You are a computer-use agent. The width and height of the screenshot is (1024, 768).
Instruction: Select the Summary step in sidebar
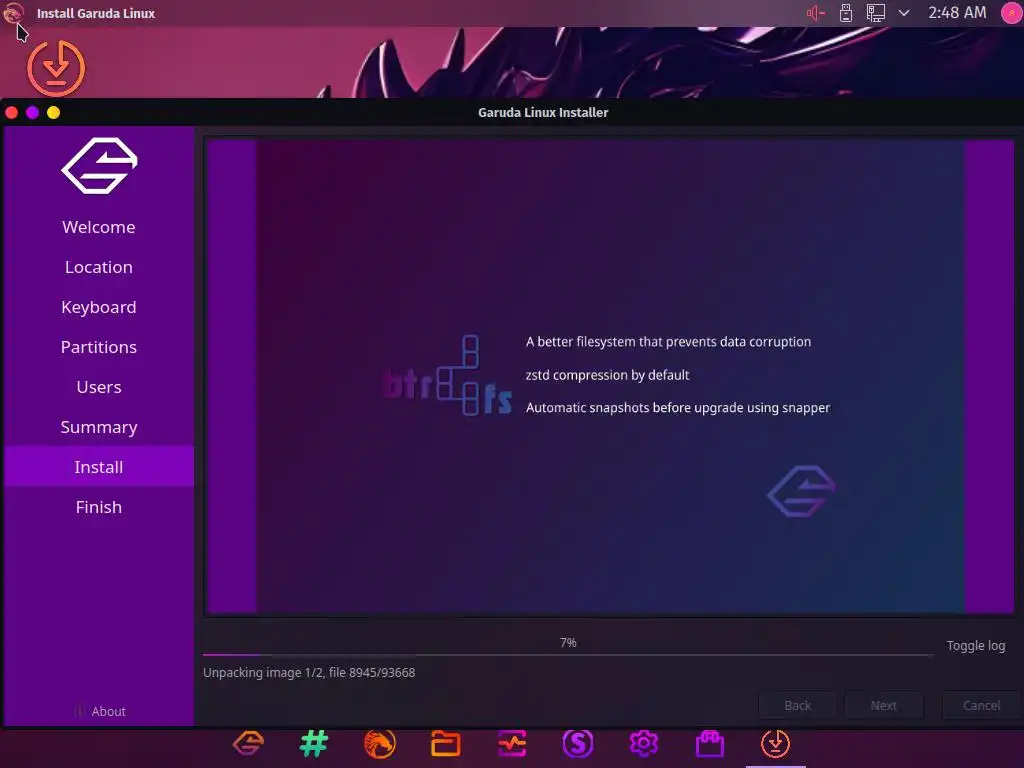[99, 427]
